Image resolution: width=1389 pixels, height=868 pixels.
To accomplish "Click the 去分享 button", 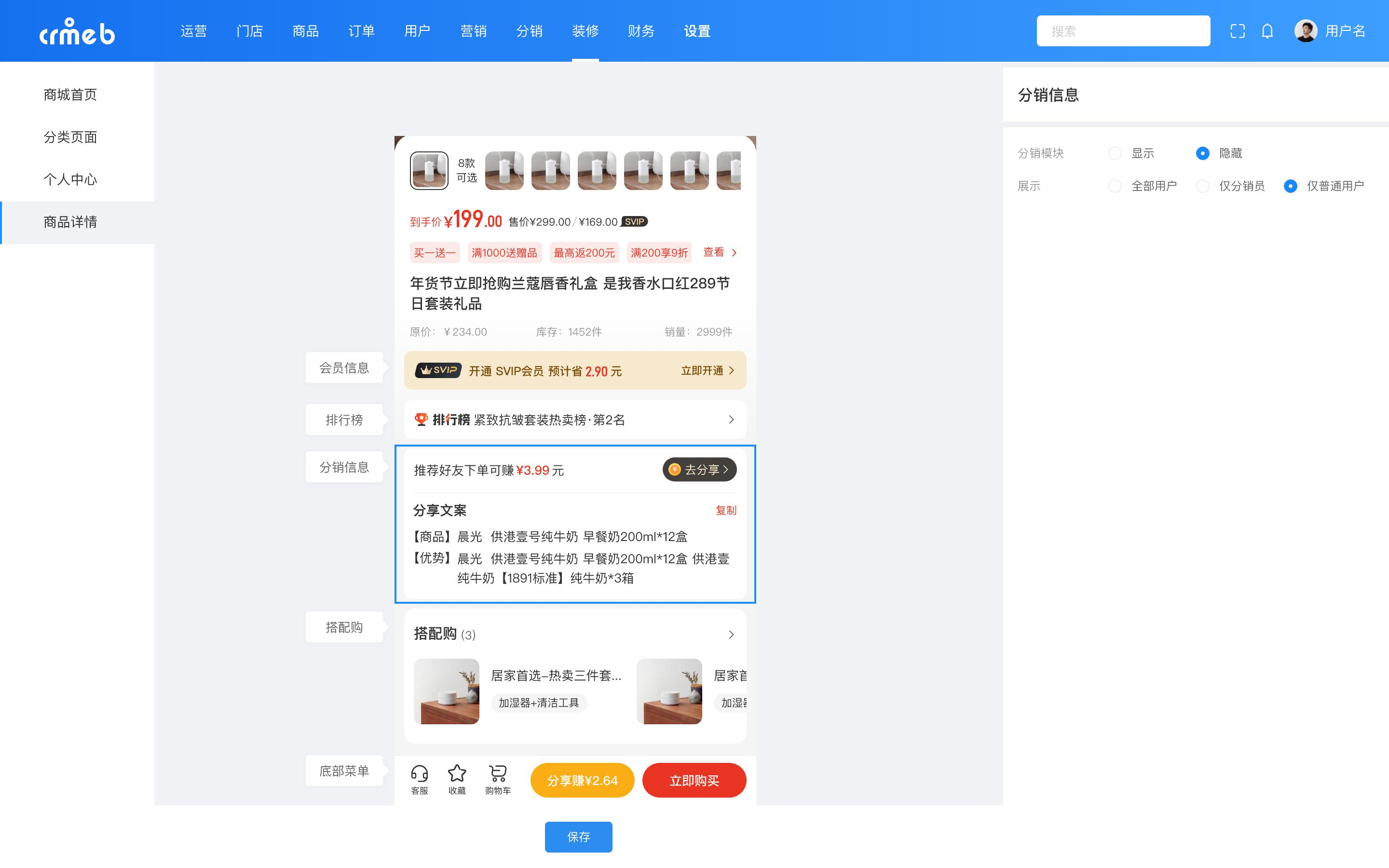I will pos(699,470).
